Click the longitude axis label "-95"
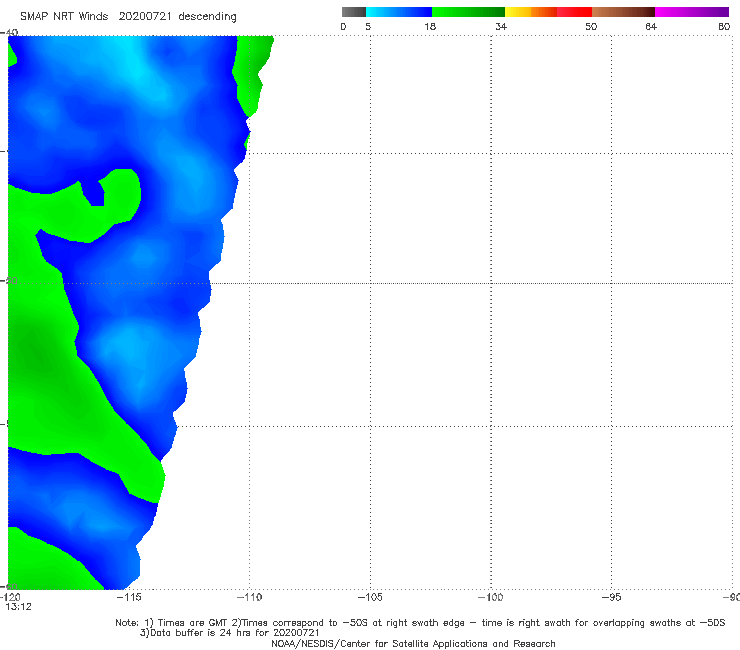740x650 pixels. (x=612, y=597)
